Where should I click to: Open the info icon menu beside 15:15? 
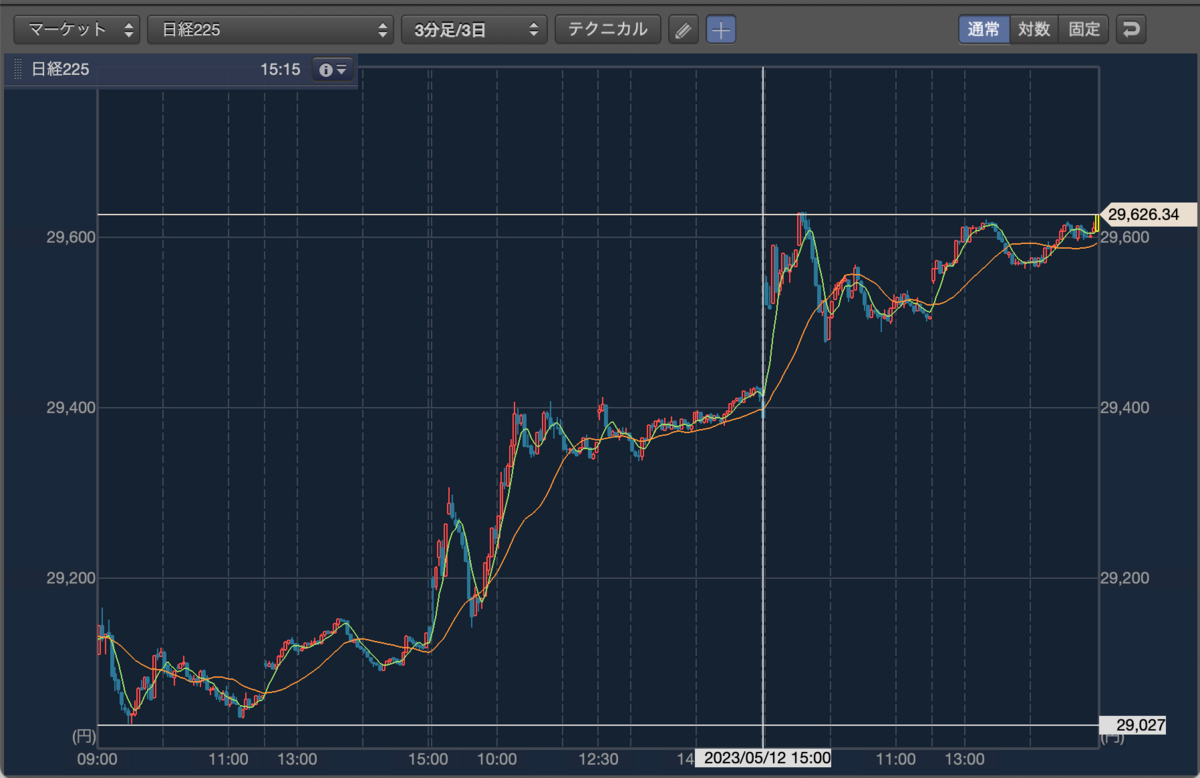333,70
